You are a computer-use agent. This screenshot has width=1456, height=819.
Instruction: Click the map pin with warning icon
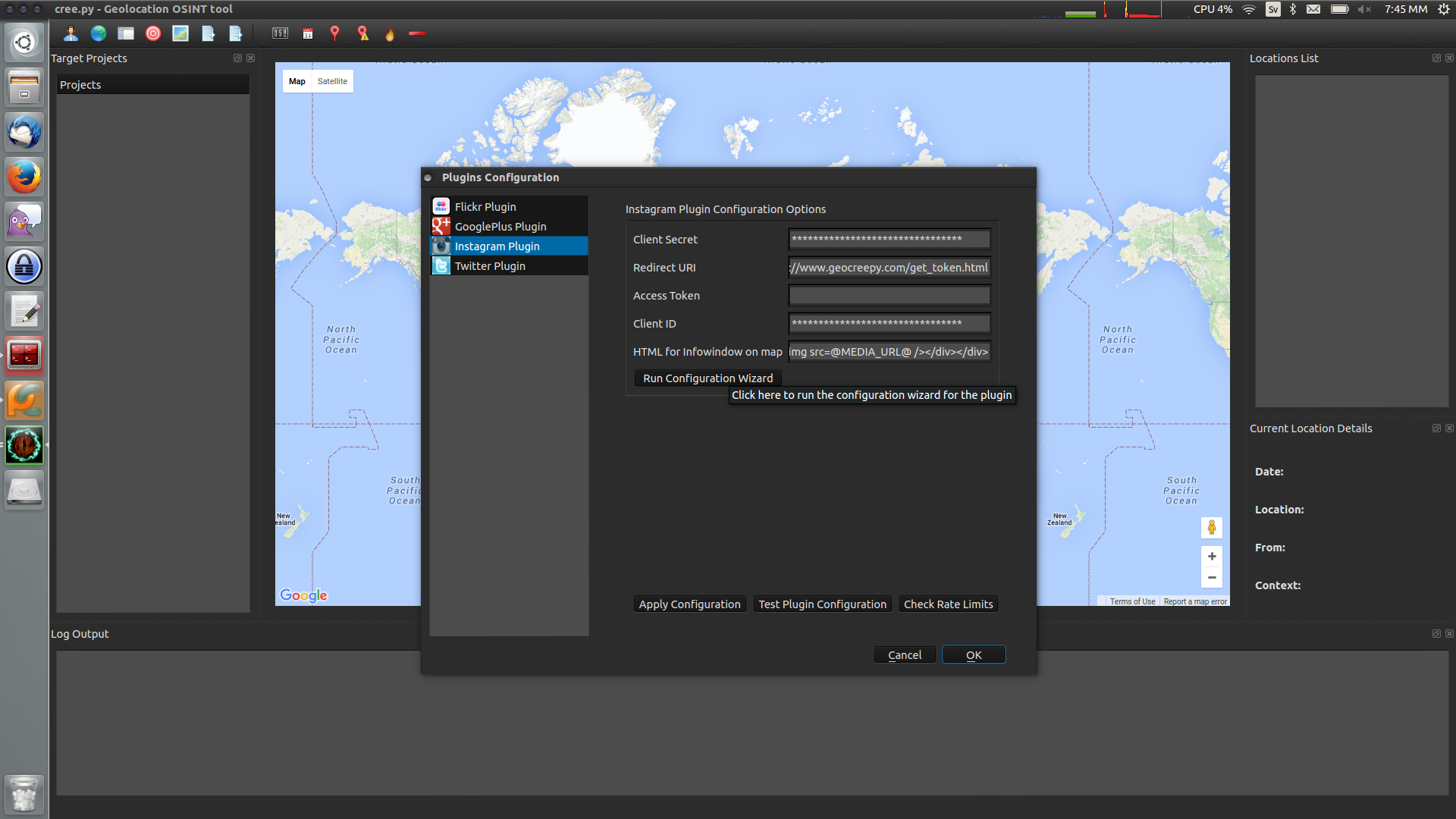click(x=363, y=33)
